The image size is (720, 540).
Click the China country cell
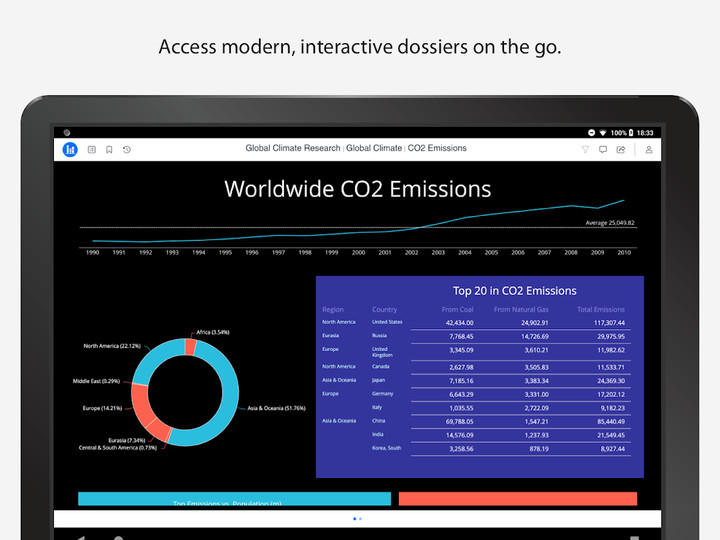(x=381, y=421)
